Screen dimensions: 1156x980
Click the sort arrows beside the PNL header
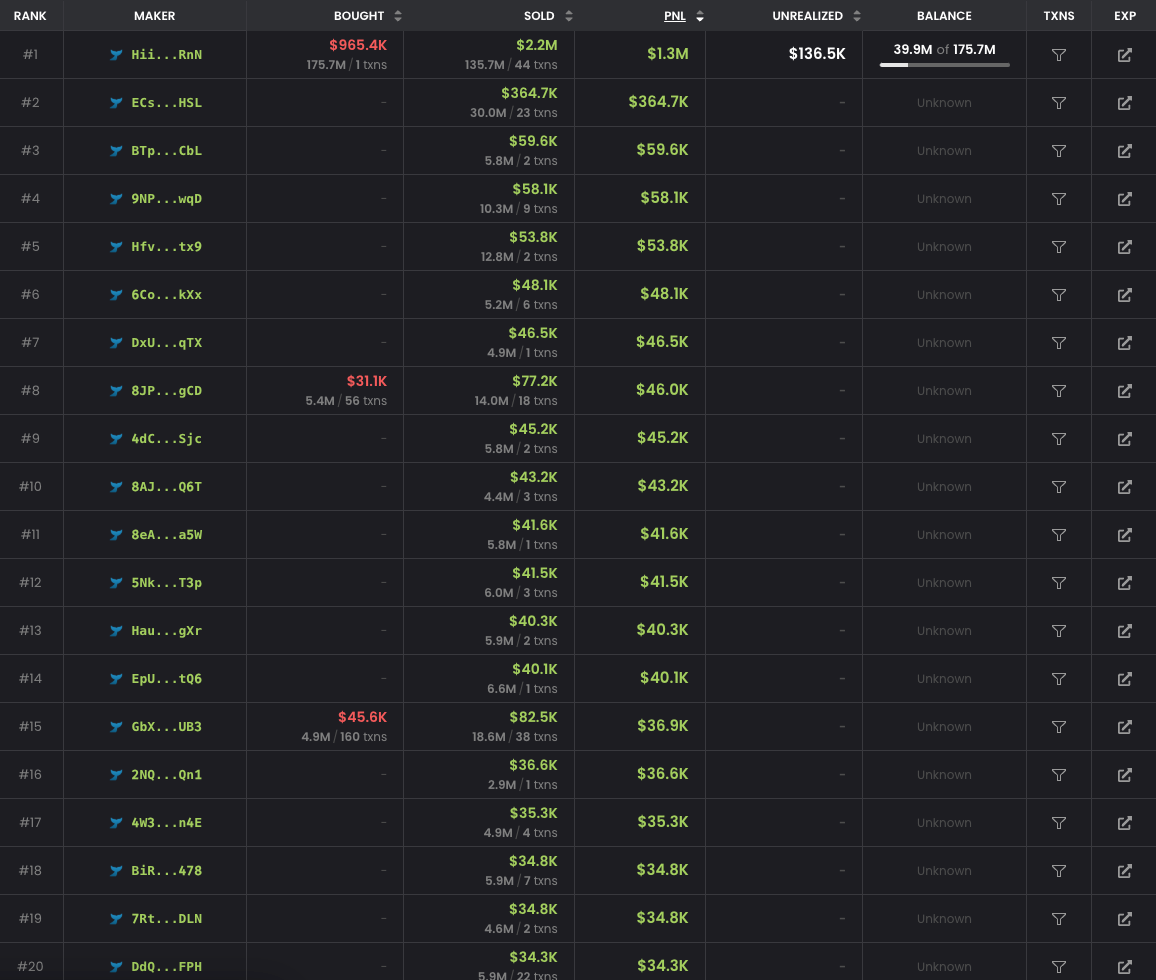700,15
